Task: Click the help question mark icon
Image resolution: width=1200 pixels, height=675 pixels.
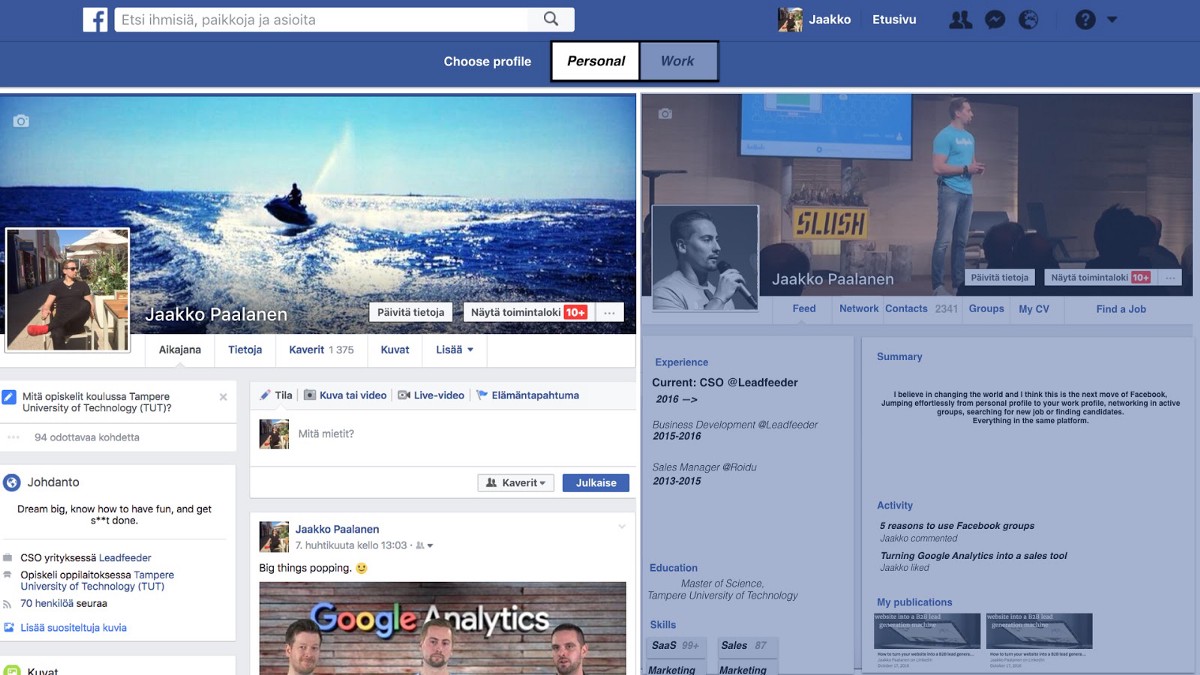Action: click(x=1085, y=20)
